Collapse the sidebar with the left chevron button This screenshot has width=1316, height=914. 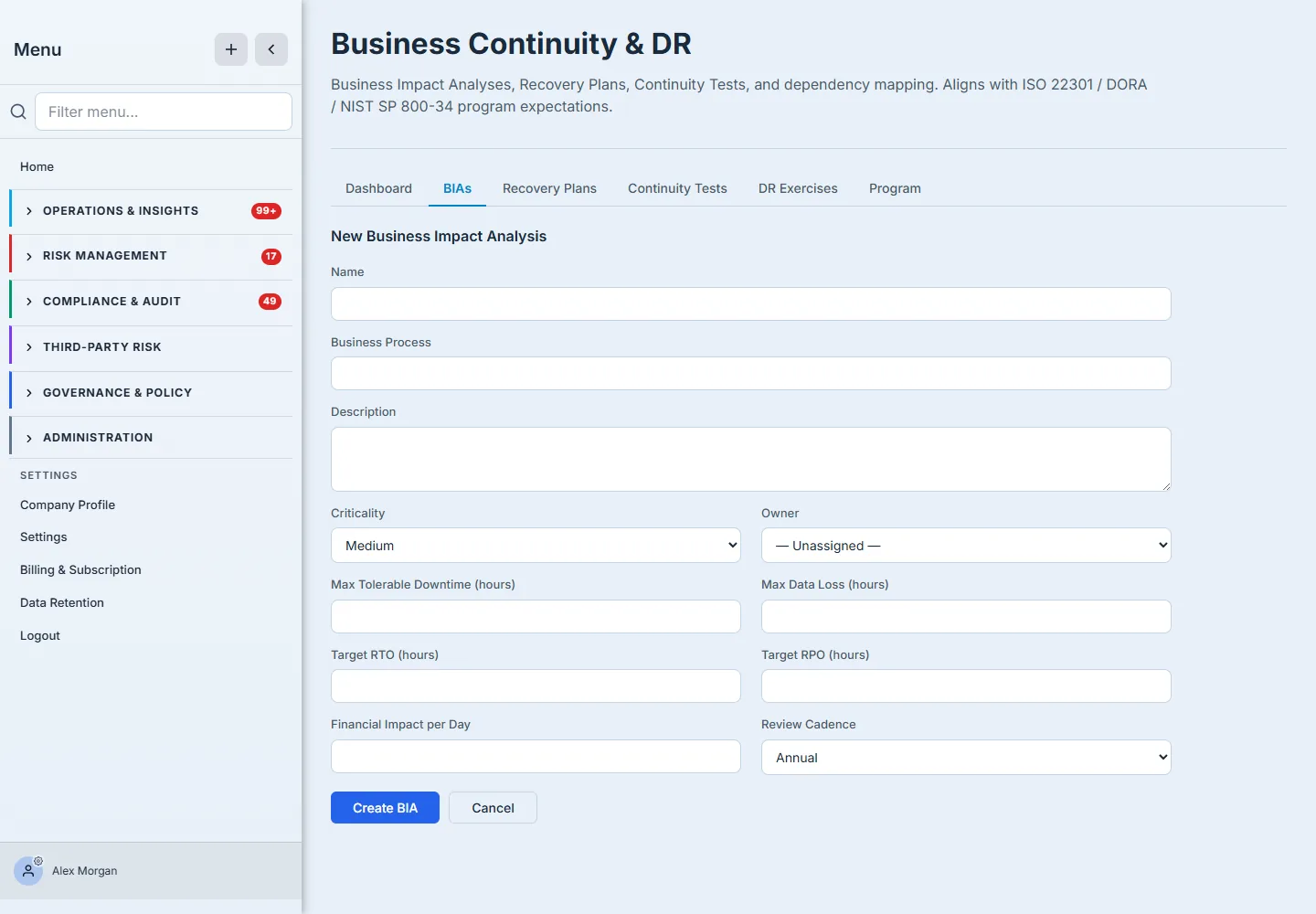[271, 49]
